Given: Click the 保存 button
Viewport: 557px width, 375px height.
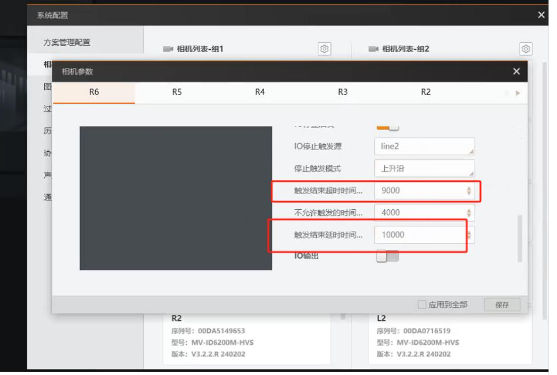Looking at the screenshot, I should 502,305.
